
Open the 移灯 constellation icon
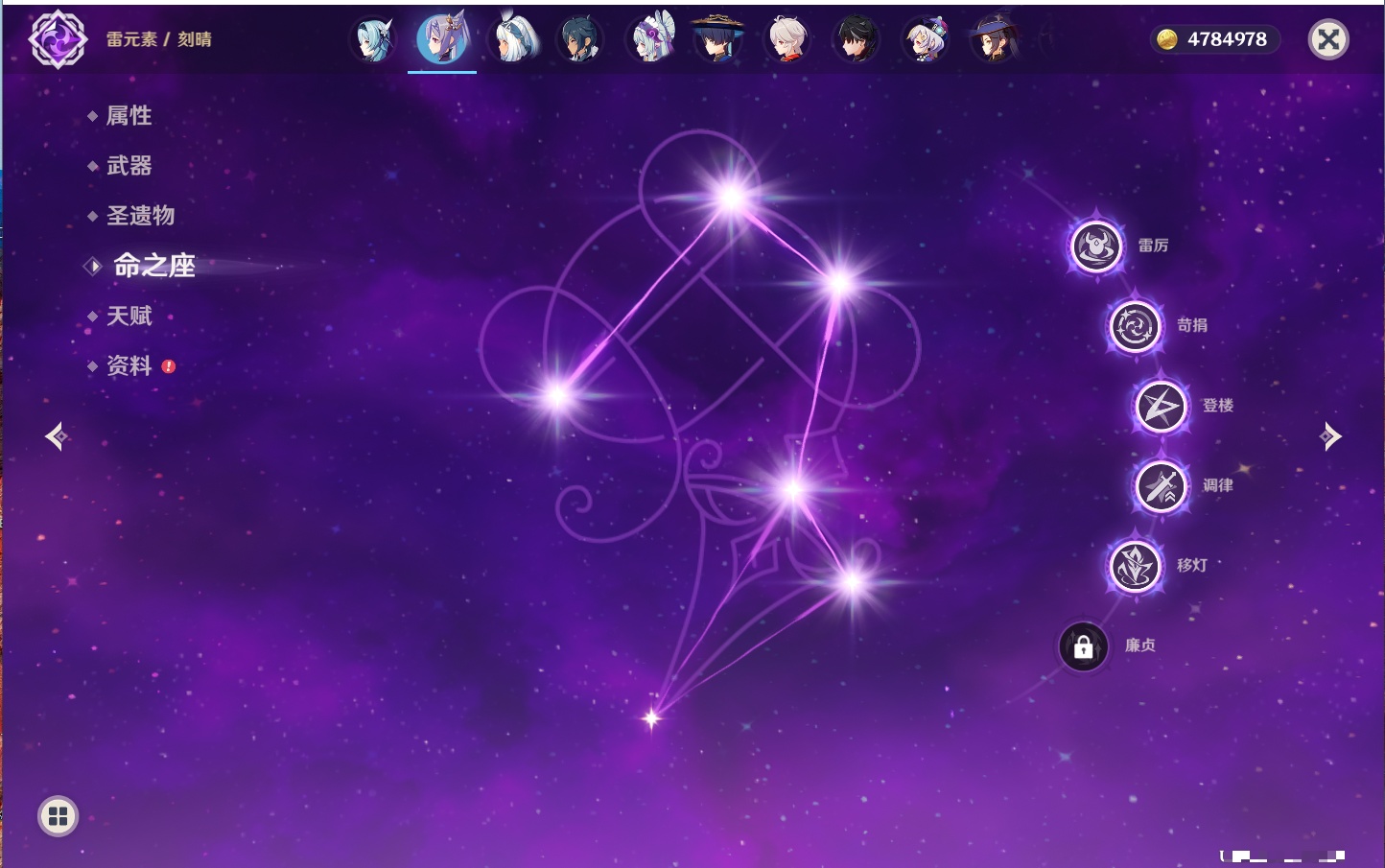click(x=1135, y=566)
